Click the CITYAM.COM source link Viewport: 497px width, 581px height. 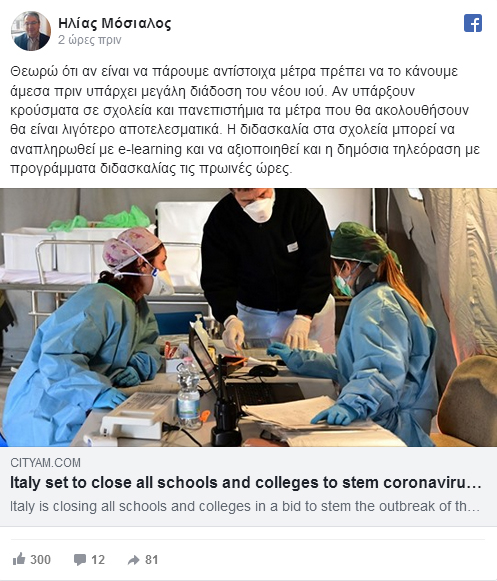pos(45,462)
